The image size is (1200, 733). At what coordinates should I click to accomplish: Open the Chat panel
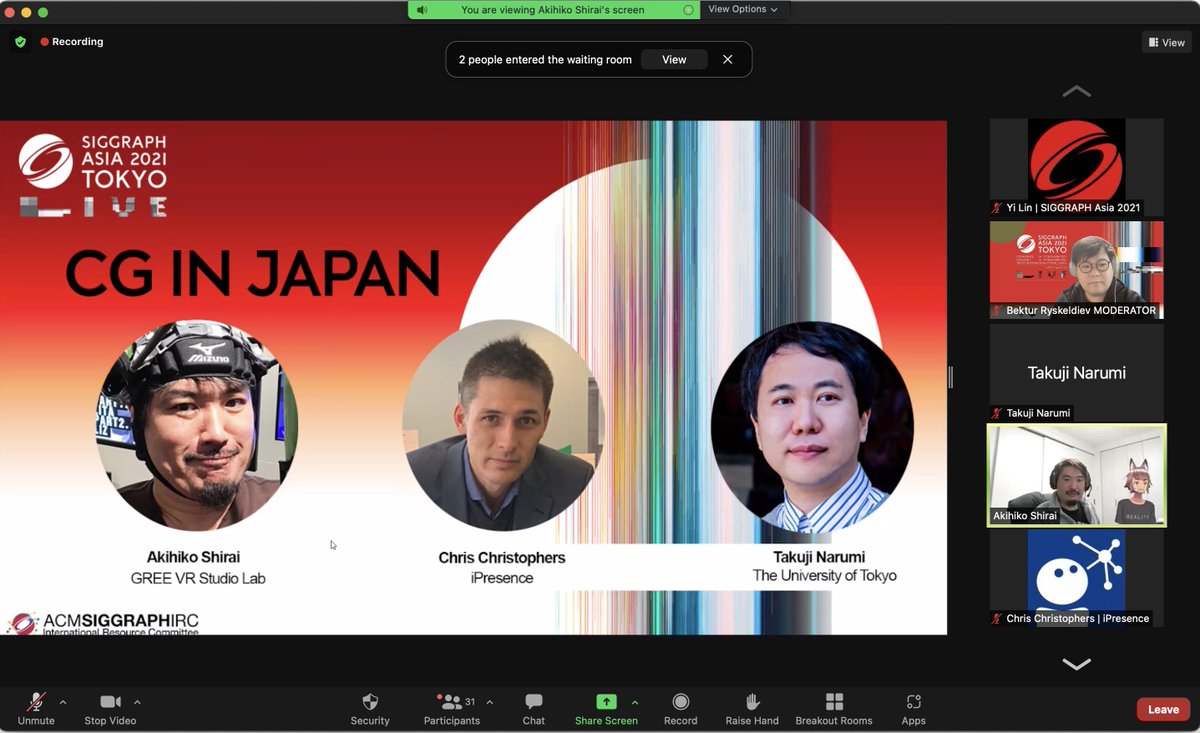click(534, 709)
